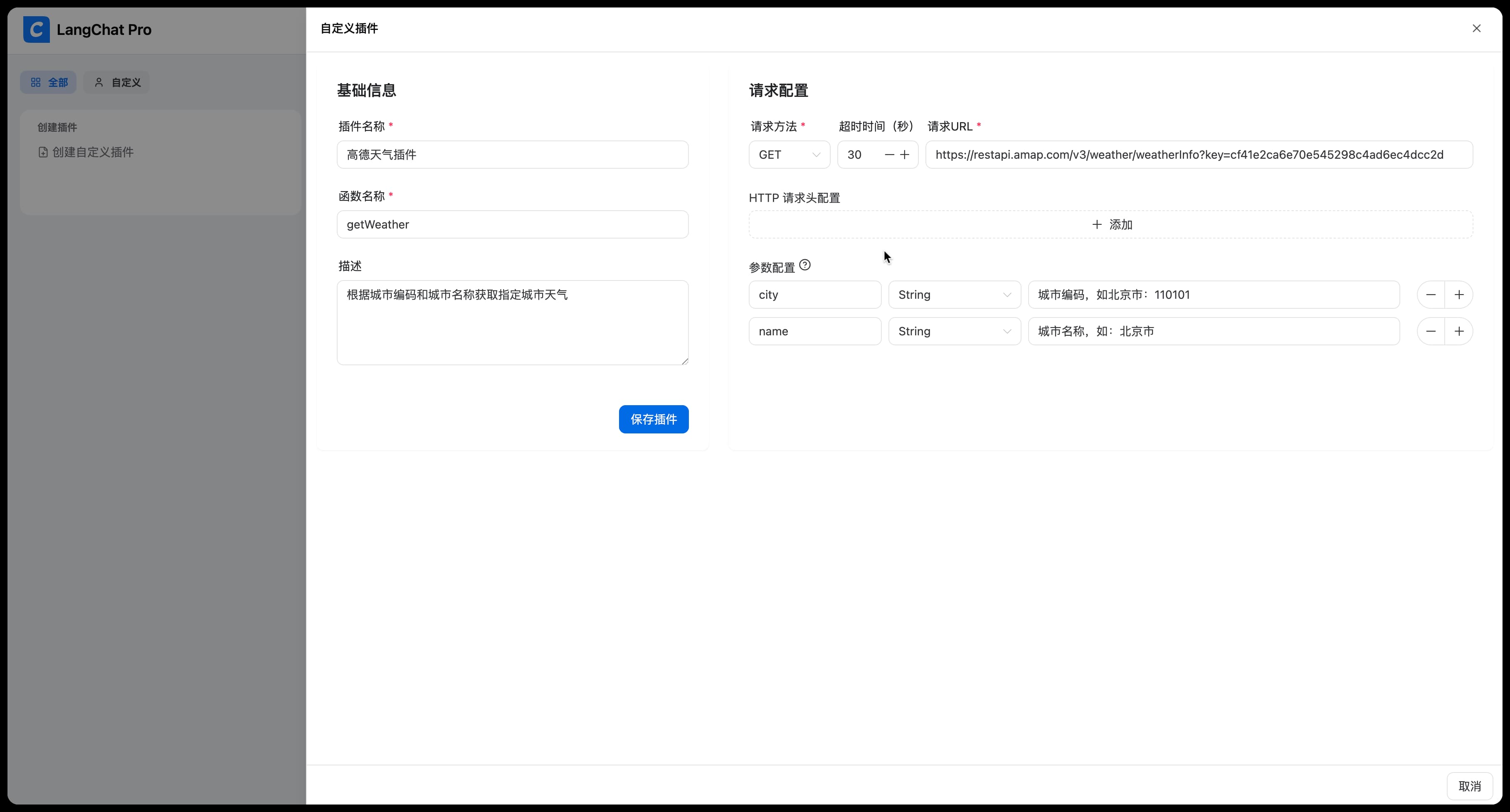Click the 请求配置 heading
The height and width of the screenshot is (812, 1510).
tap(778, 90)
